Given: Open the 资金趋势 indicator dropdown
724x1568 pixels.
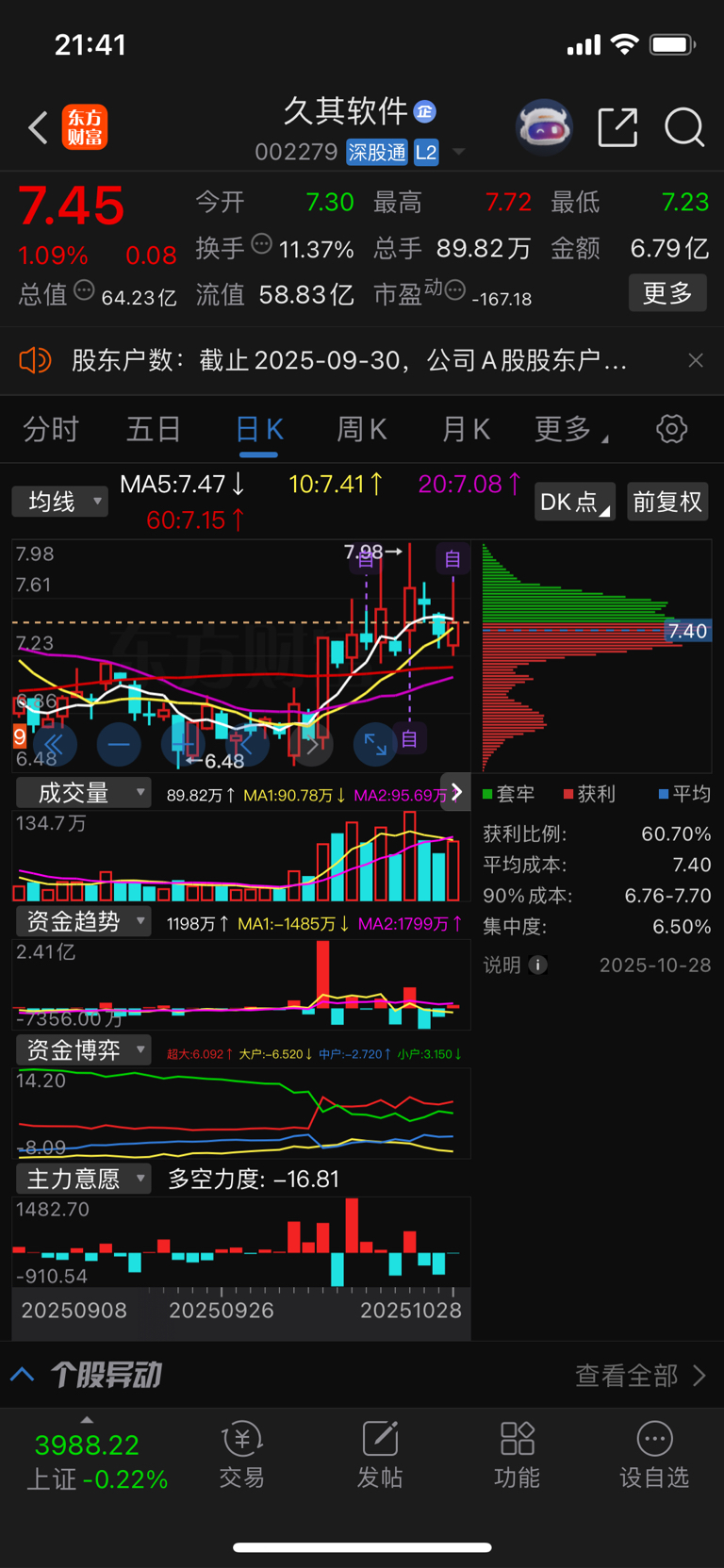Looking at the screenshot, I should 83,921.
